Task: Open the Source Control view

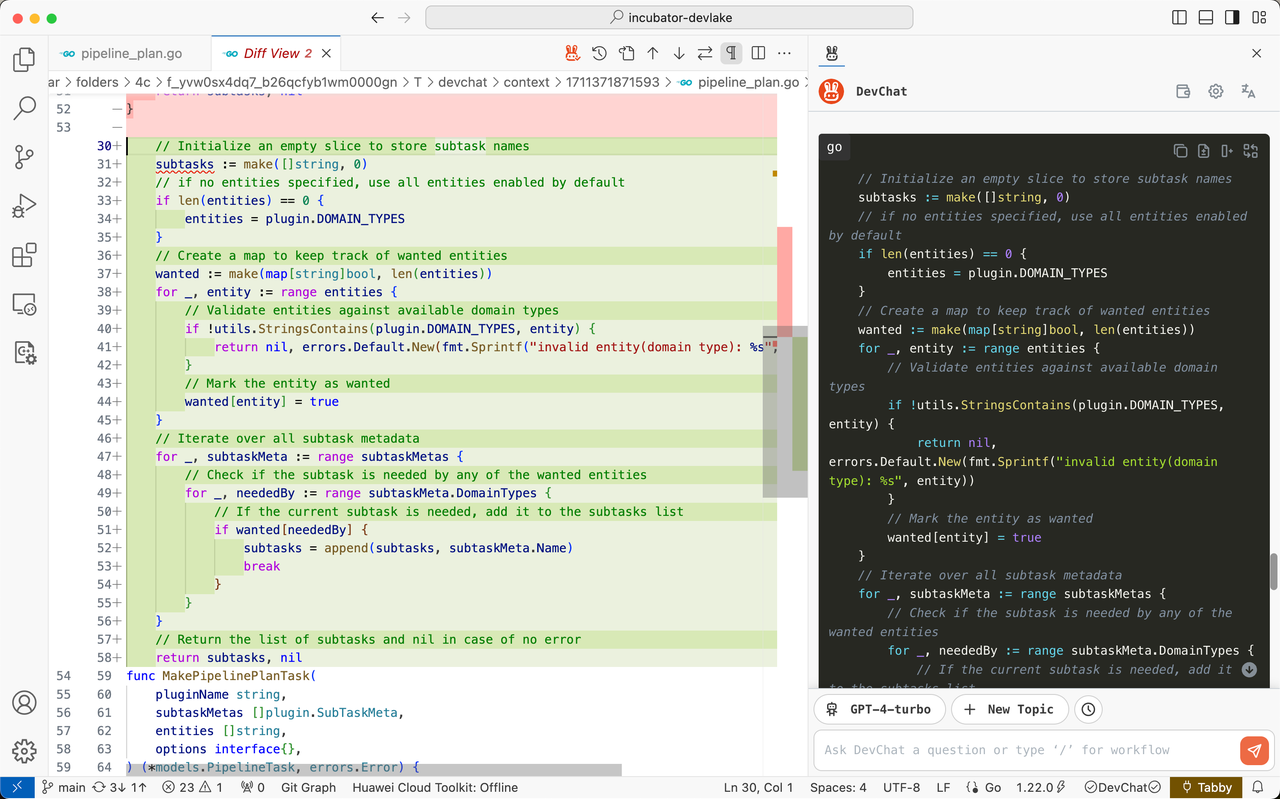Action: point(24,157)
